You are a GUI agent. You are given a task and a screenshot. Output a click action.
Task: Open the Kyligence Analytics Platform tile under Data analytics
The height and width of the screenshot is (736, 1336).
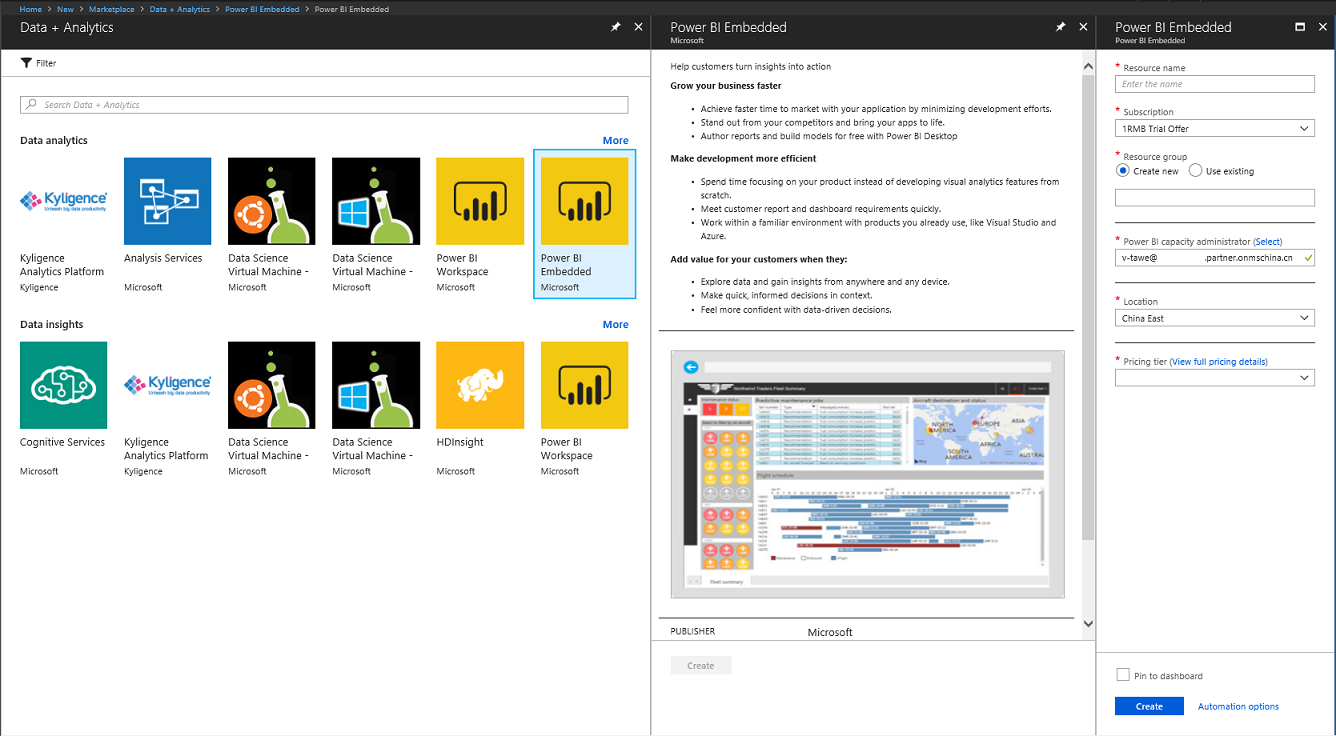64,201
